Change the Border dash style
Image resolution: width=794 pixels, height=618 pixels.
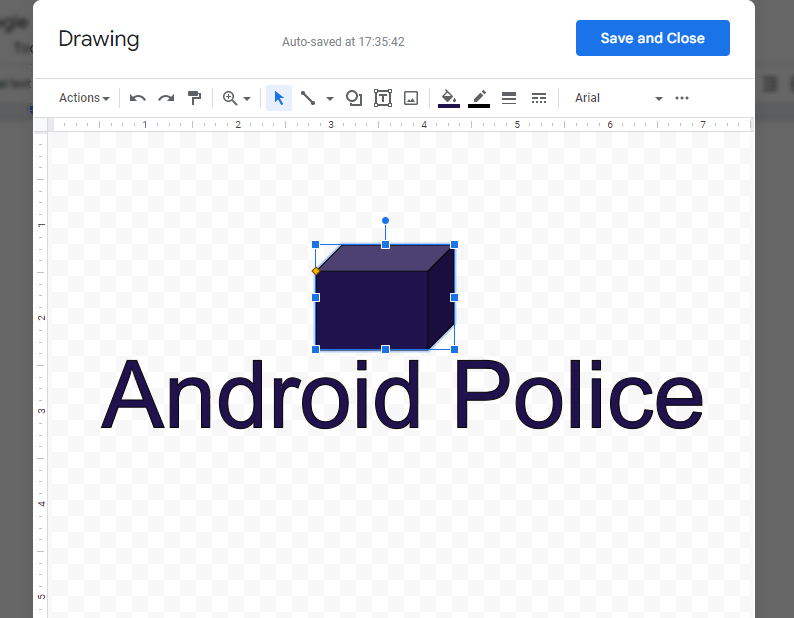click(x=539, y=98)
